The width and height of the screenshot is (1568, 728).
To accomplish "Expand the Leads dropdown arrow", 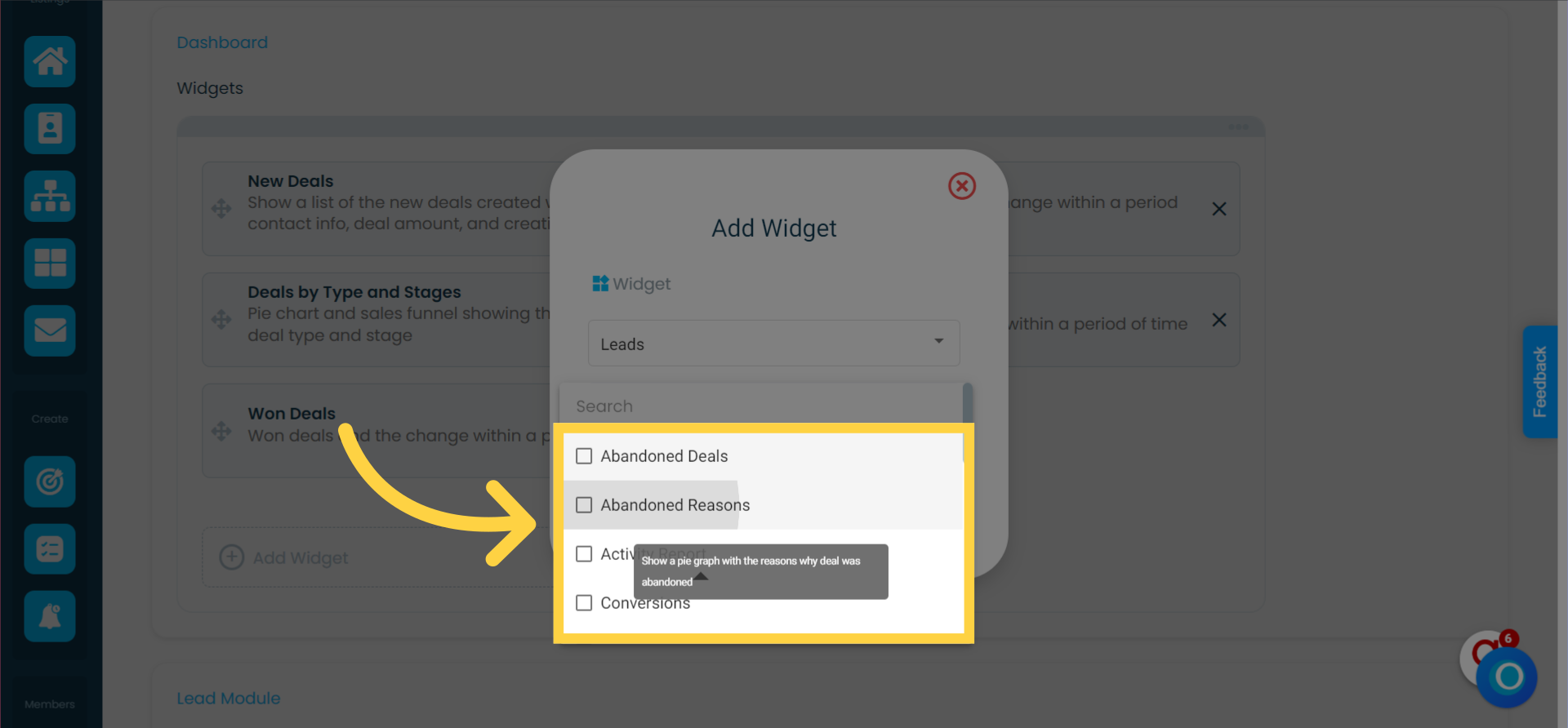I will [x=939, y=341].
